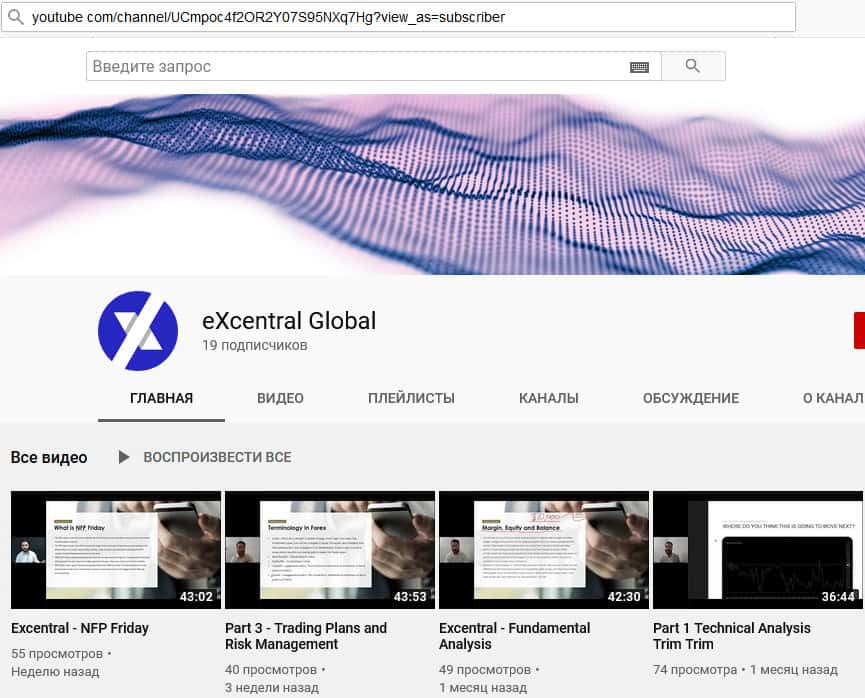This screenshot has width=865, height=698.
Task: Click the 43:53 duration badge
Action: (410, 596)
